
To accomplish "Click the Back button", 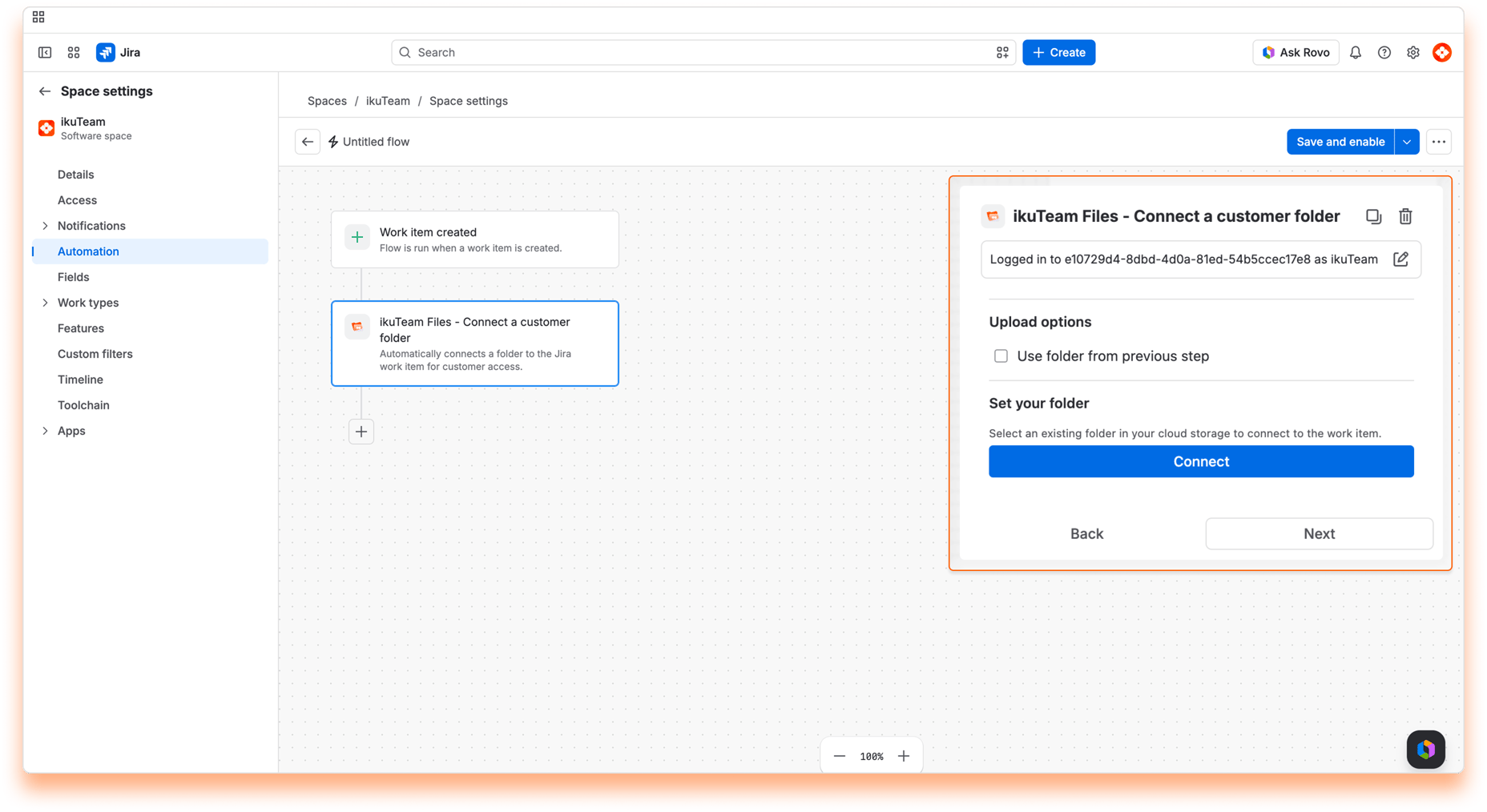I will (1086, 533).
